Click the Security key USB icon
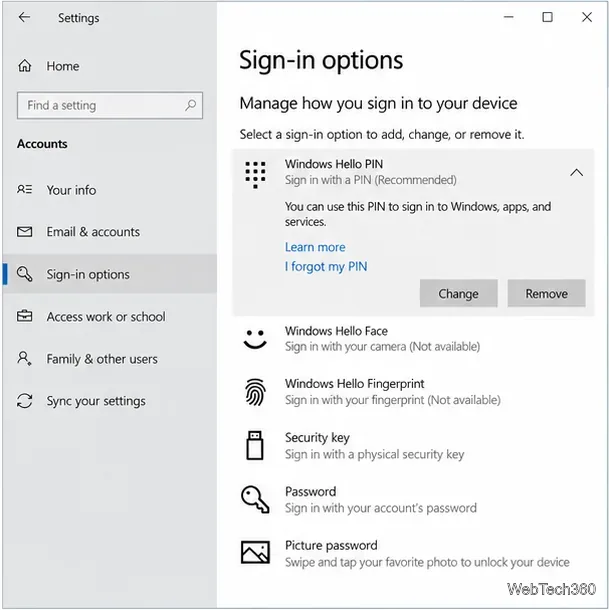This screenshot has height=610, width=609. 255,445
